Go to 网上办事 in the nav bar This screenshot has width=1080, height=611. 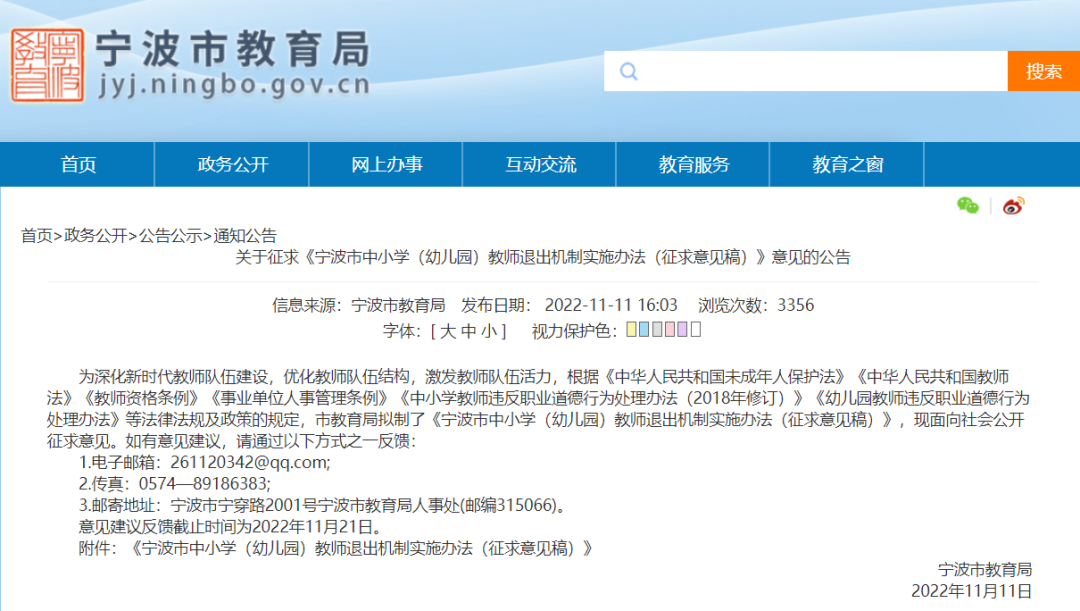(x=386, y=165)
